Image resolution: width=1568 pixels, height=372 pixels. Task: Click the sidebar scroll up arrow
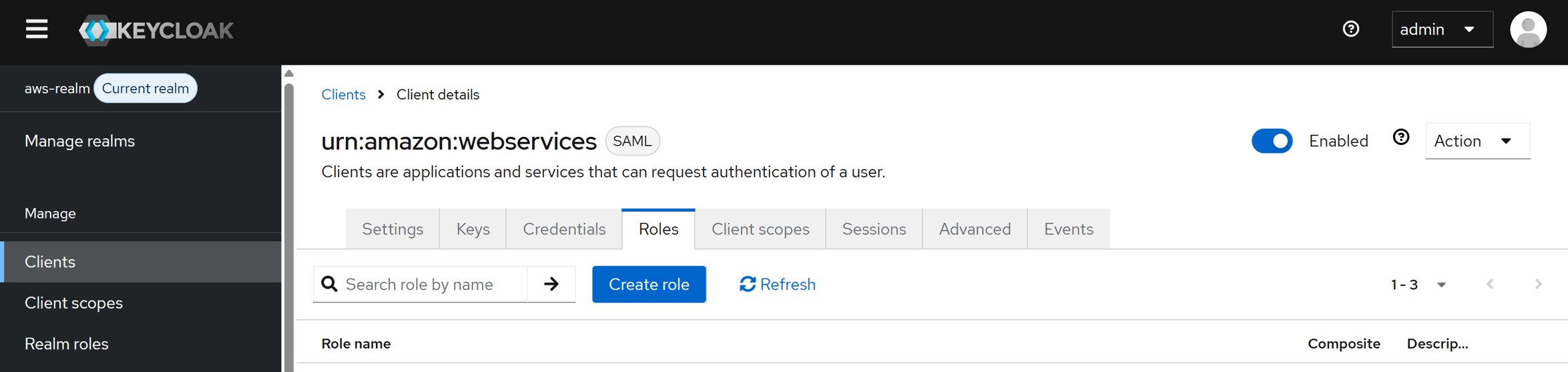pos(289,73)
